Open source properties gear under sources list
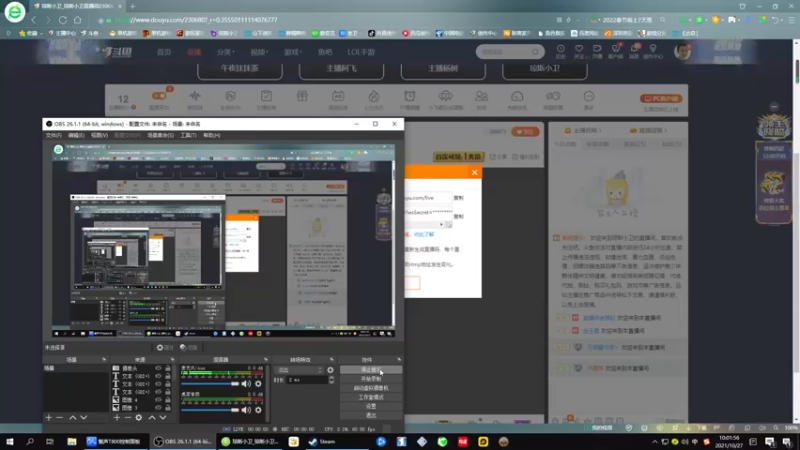The image size is (800, 450). [138, 417]
